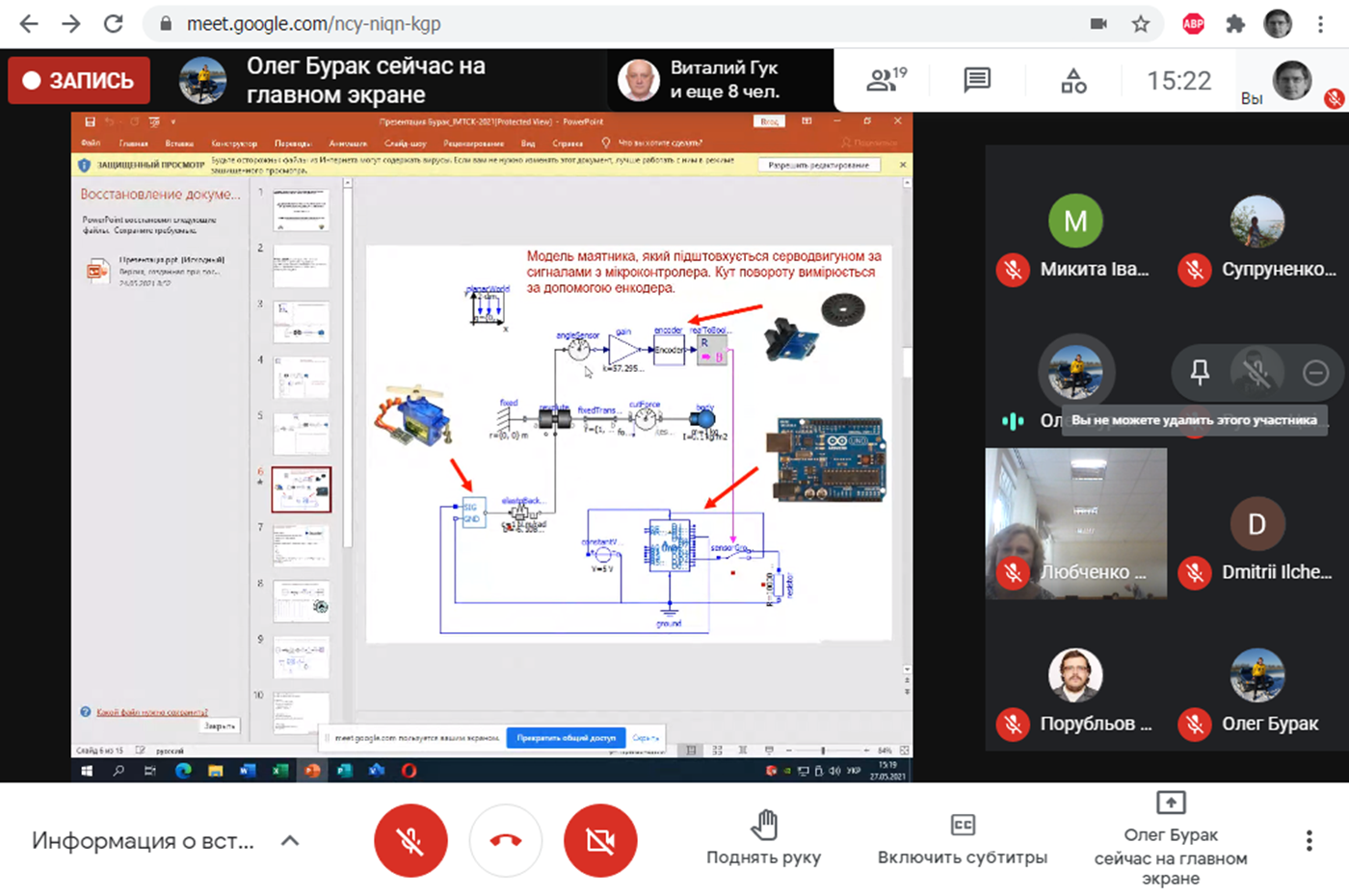
Task: Switch to the Вид ribbon tab
Action: 528,144
